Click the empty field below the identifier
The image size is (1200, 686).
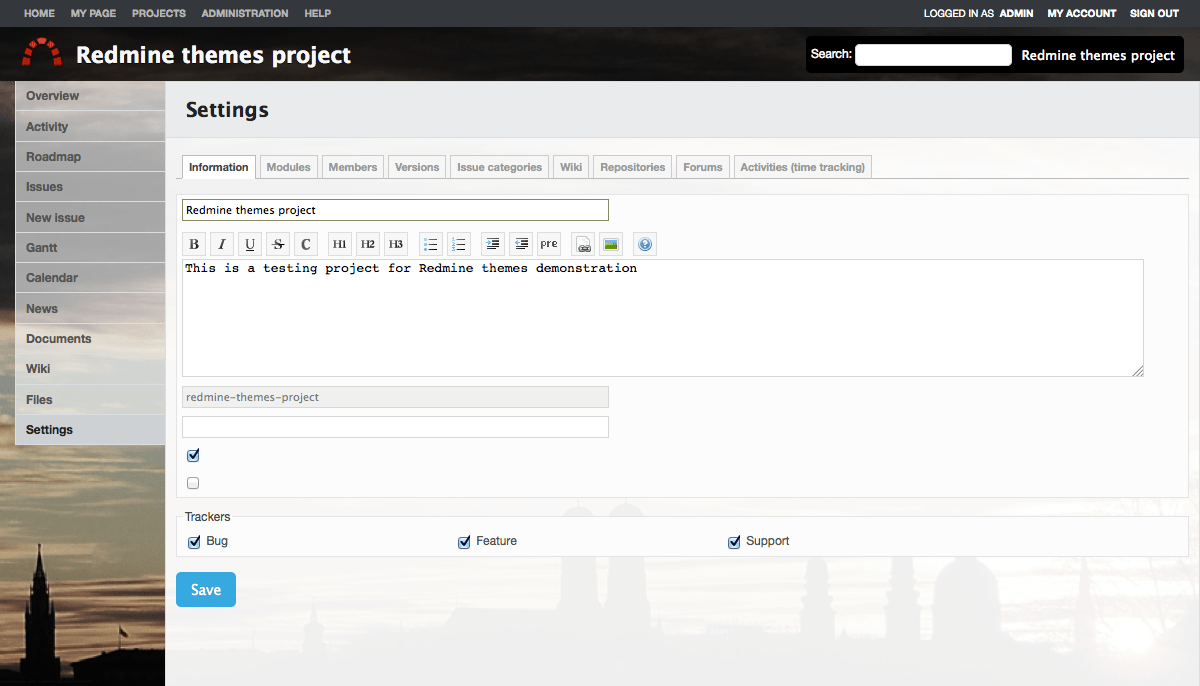[395, 427]
